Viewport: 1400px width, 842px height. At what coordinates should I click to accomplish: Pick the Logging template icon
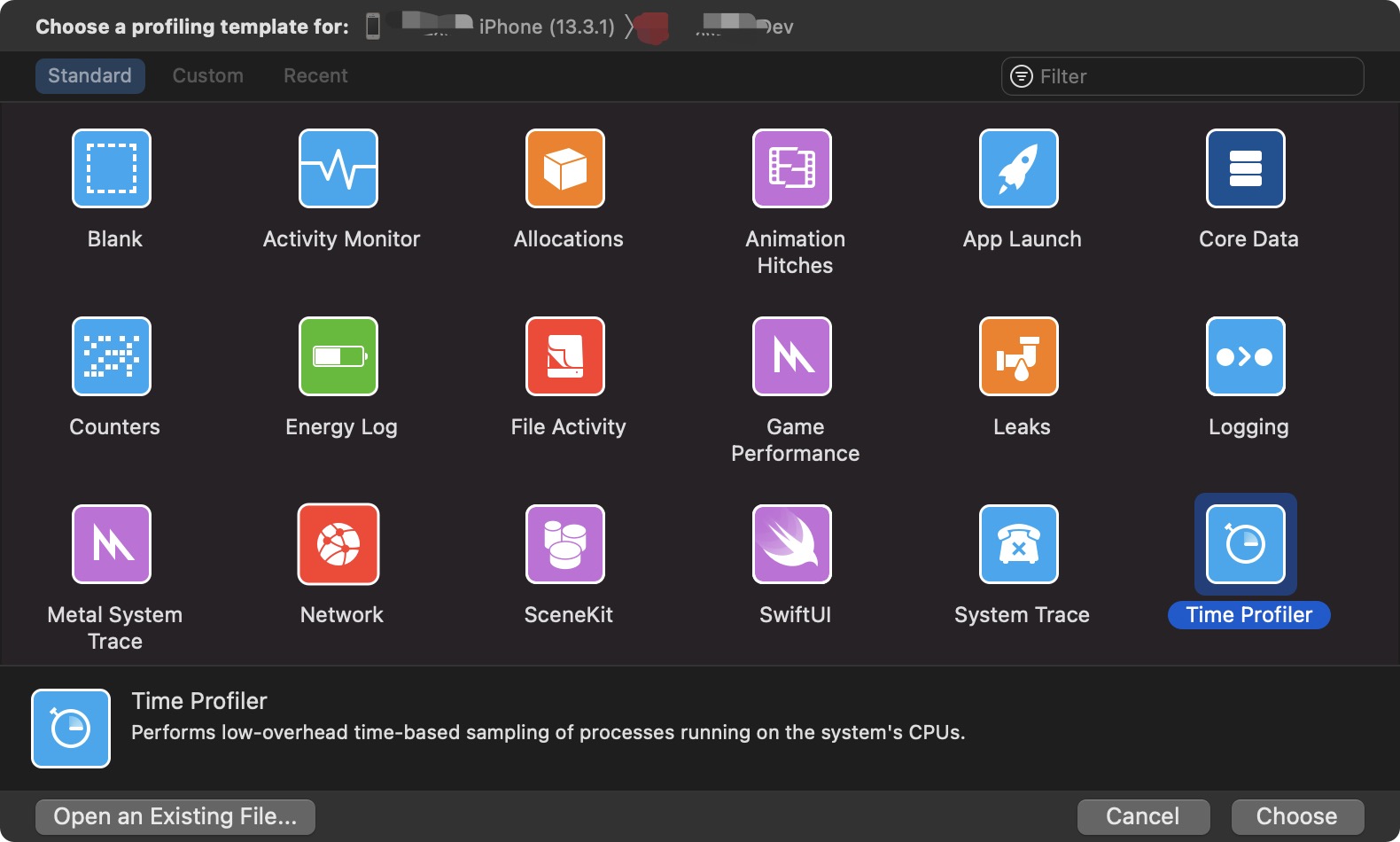[x=1246, y=356]
